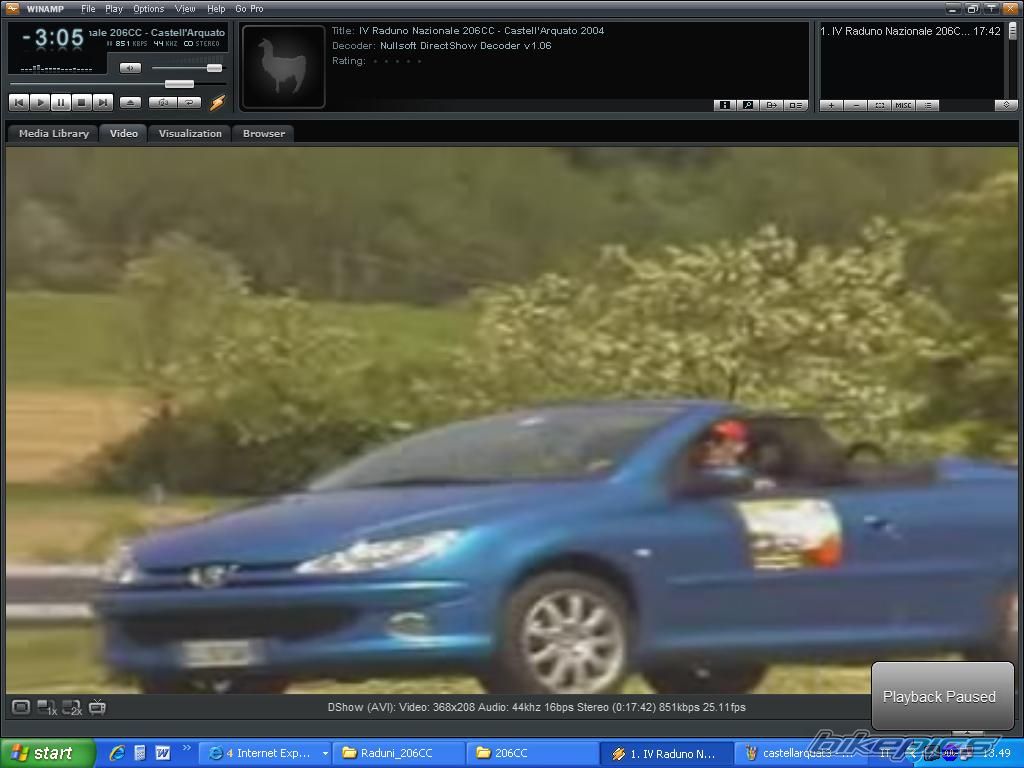The height and width of the screenshot is (768, 1024).
Task: Click the Windows start button
Action: coord(46,753)
